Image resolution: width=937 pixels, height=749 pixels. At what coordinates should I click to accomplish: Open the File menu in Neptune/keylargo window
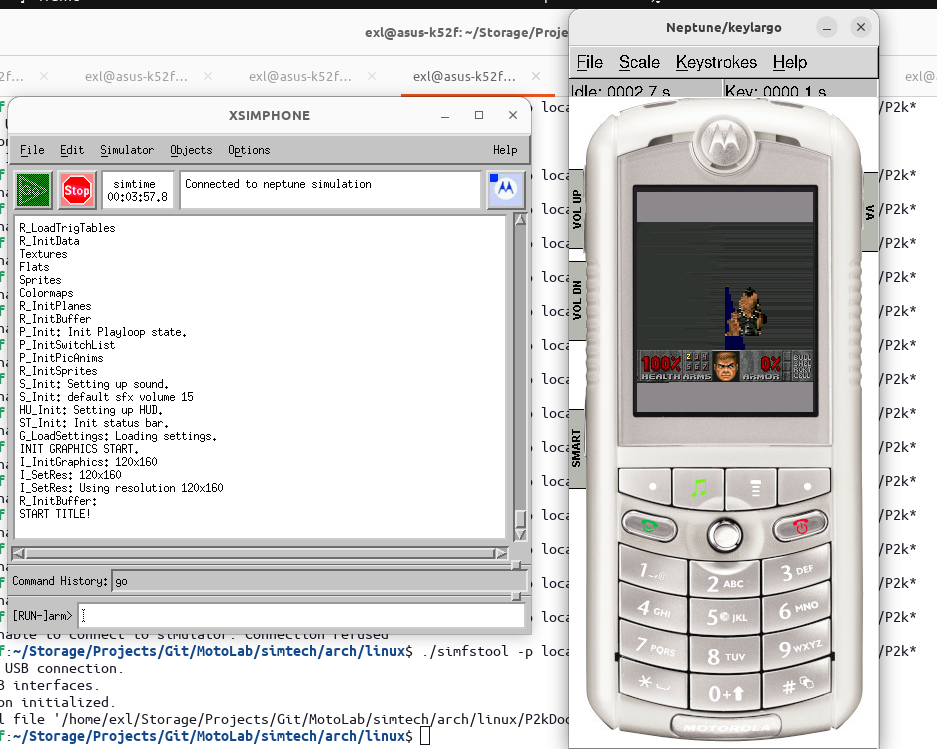coord(590,62)
